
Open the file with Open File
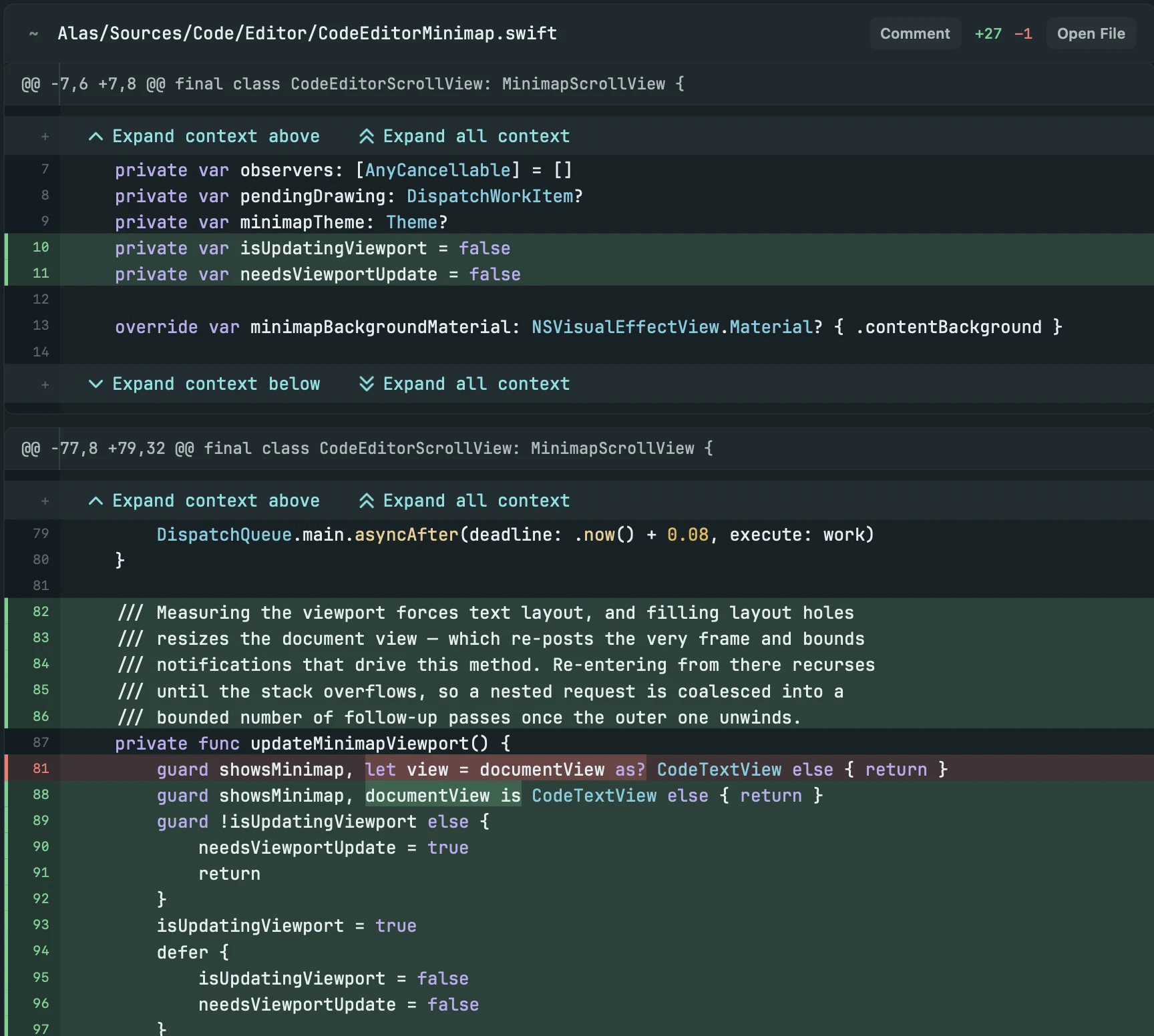click(1091, 33)
